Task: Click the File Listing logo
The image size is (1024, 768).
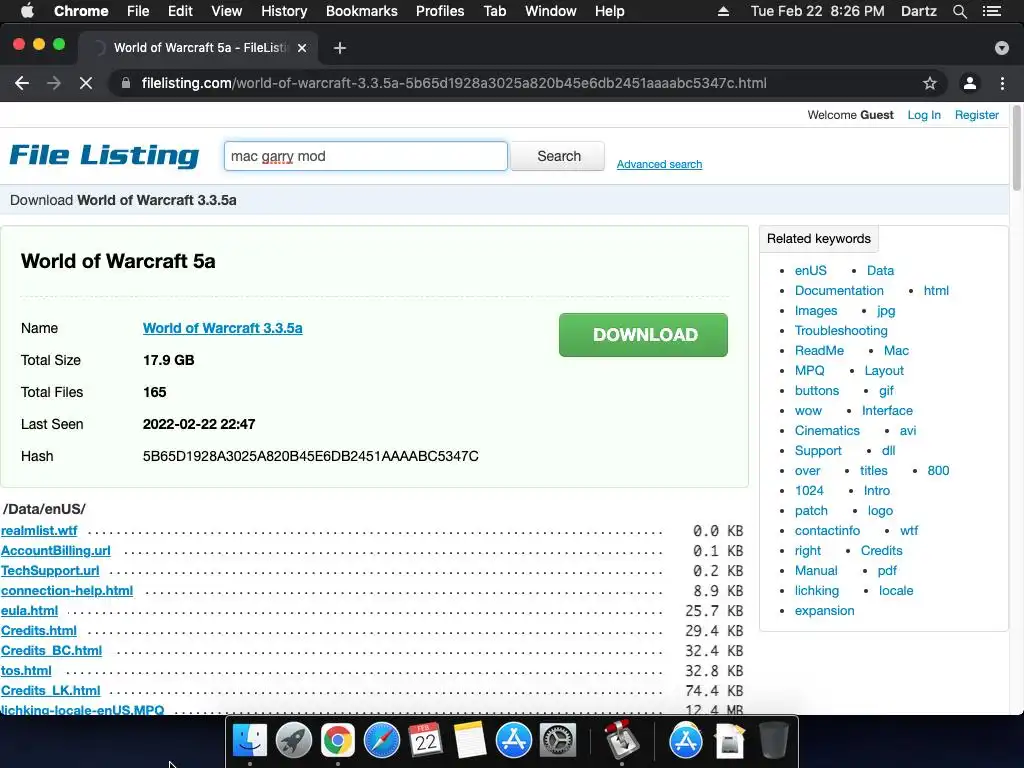Action: (x=104, y=155)
